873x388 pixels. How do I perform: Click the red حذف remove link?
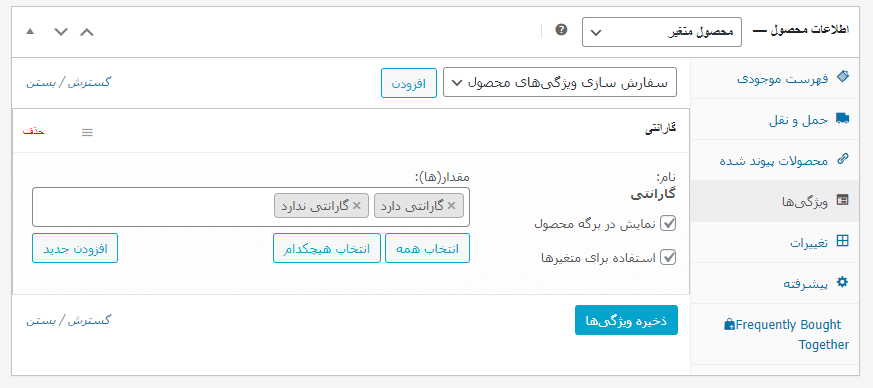click(33, 131)
